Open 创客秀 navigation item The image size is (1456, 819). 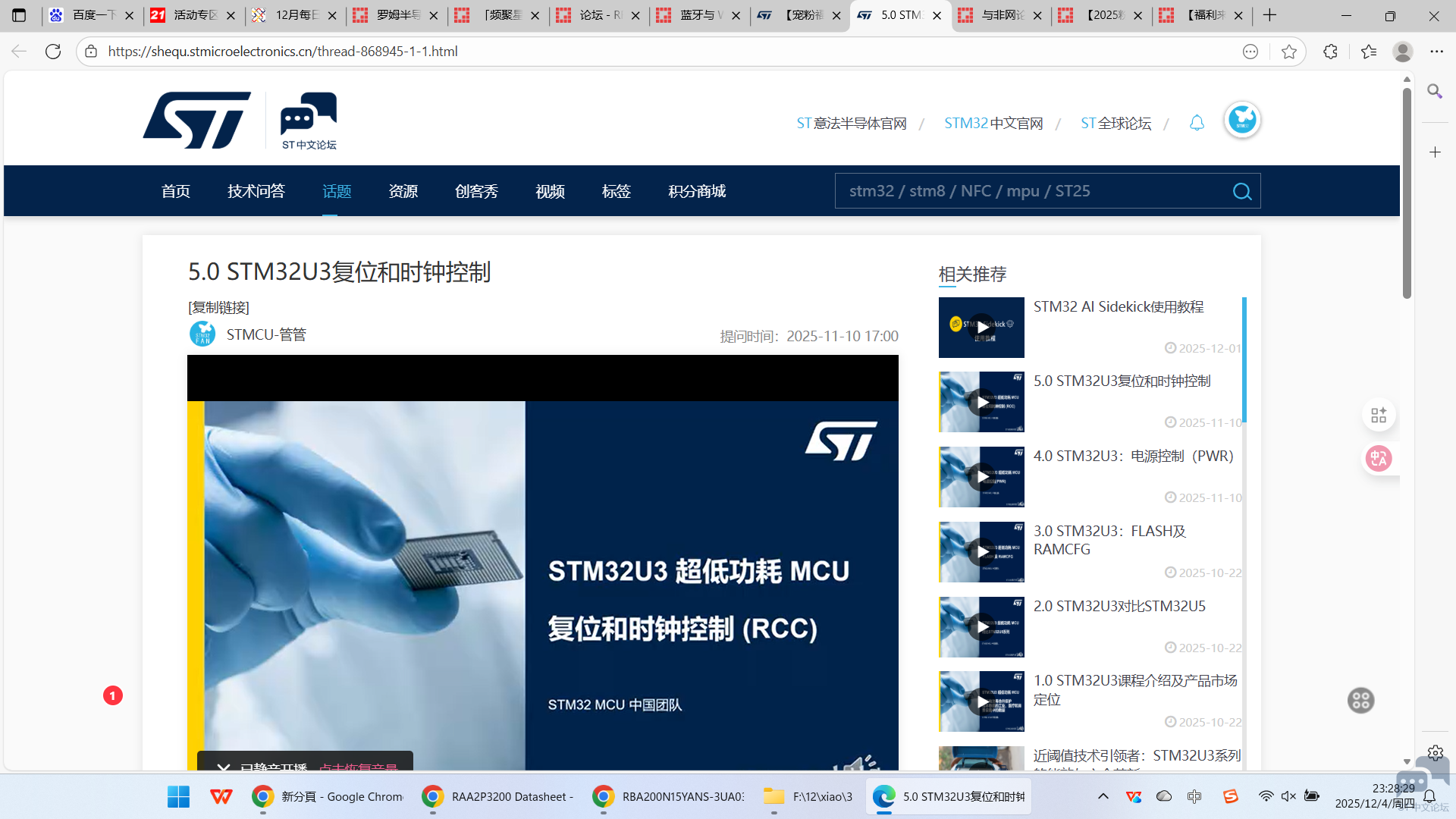(x=477, y=191)
